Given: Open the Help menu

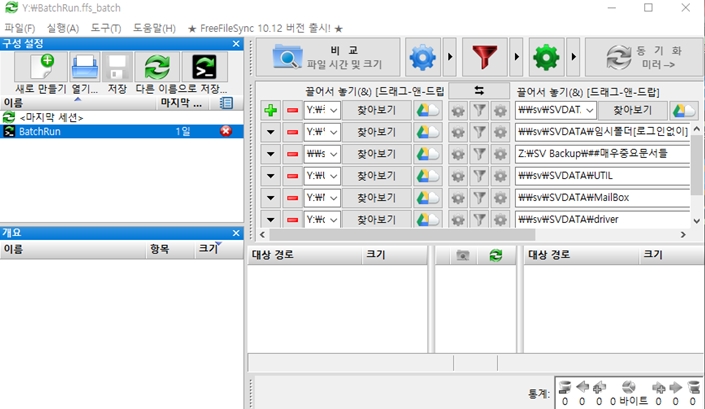Looking at the screenshot, I should click(x=154, y=28).
